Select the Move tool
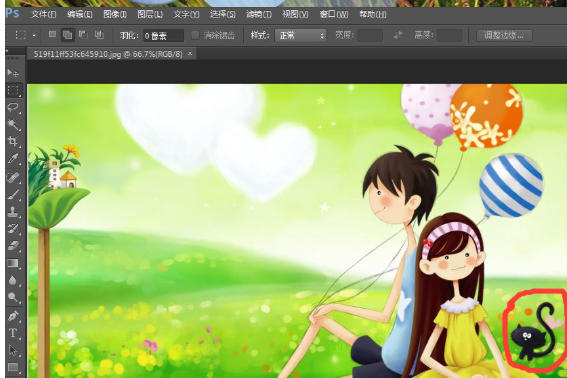Screen dimensions: 567x378 point(13,73)
